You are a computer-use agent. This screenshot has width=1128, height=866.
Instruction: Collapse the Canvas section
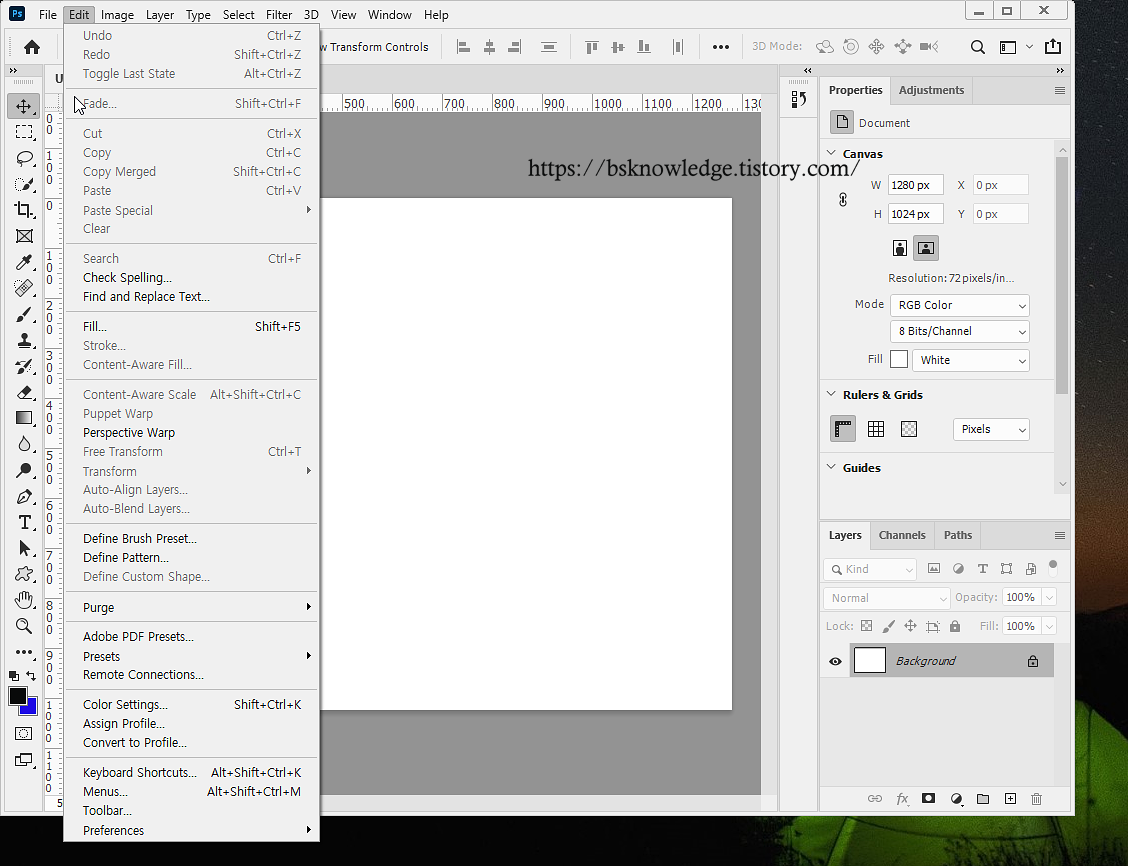click(831, 153)
